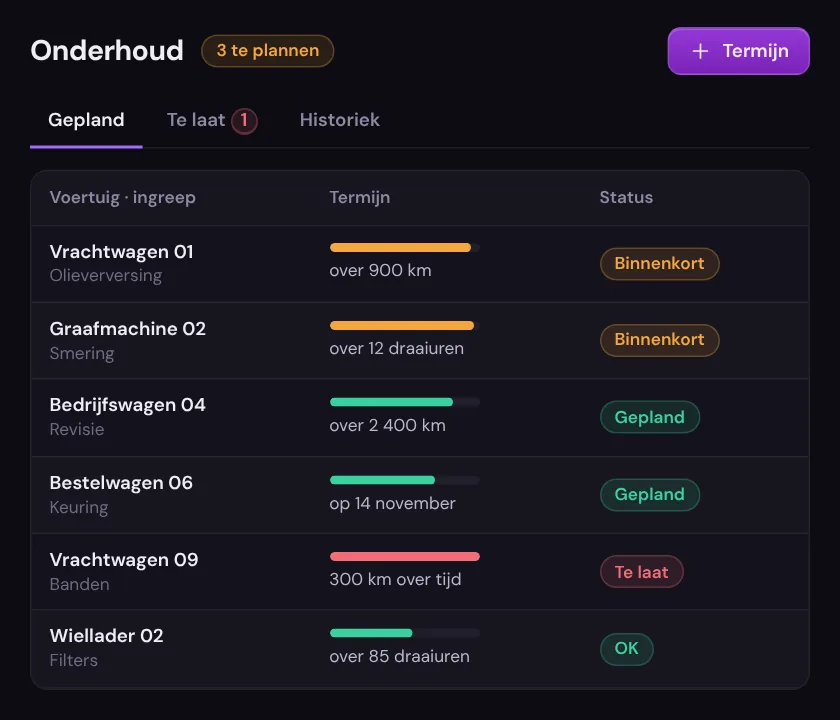840x720 pixels.
Task: Click the over 900 km text
Action: tap(380, 271)
